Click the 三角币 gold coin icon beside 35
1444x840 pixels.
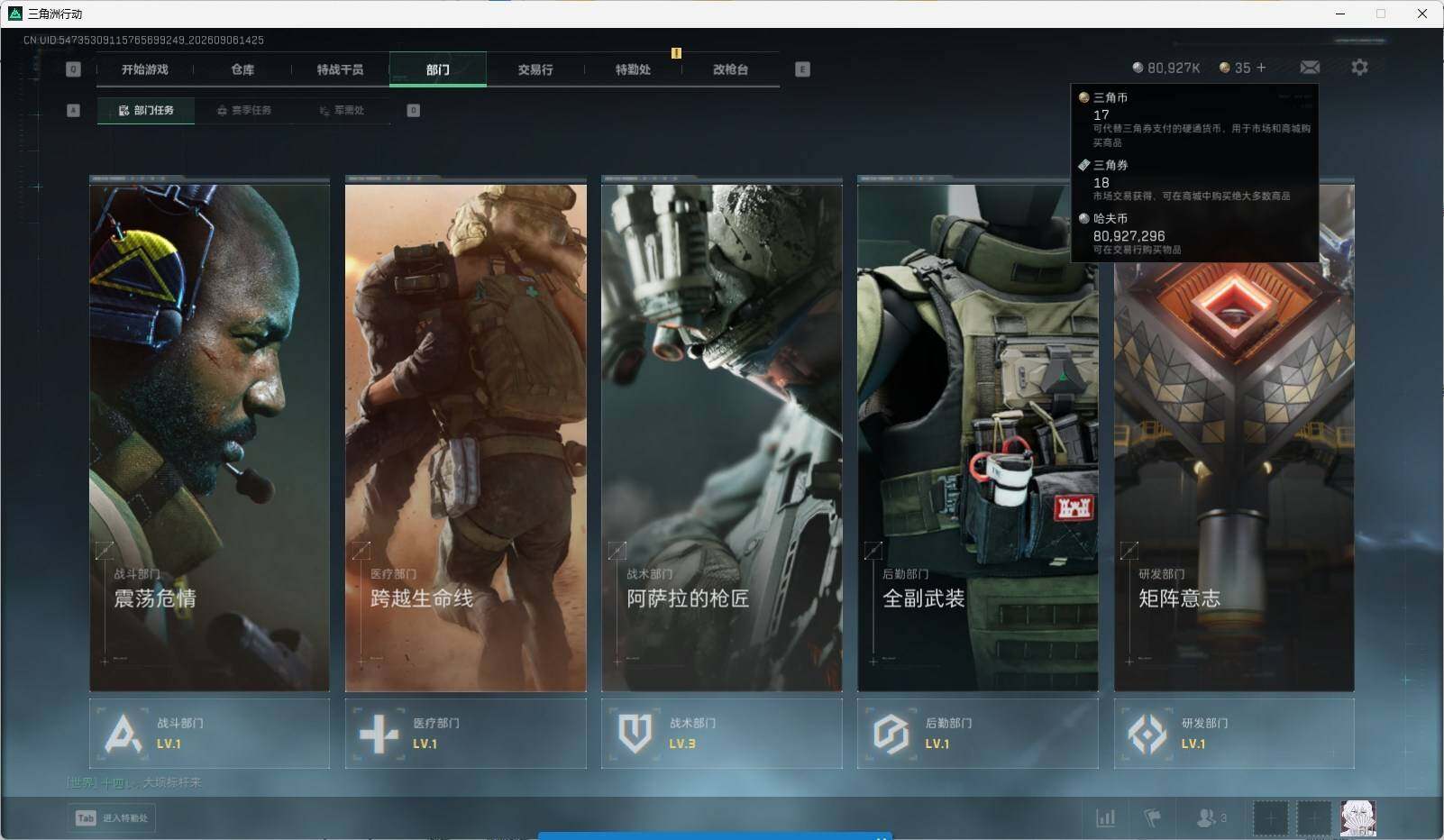pos(1224,68)
